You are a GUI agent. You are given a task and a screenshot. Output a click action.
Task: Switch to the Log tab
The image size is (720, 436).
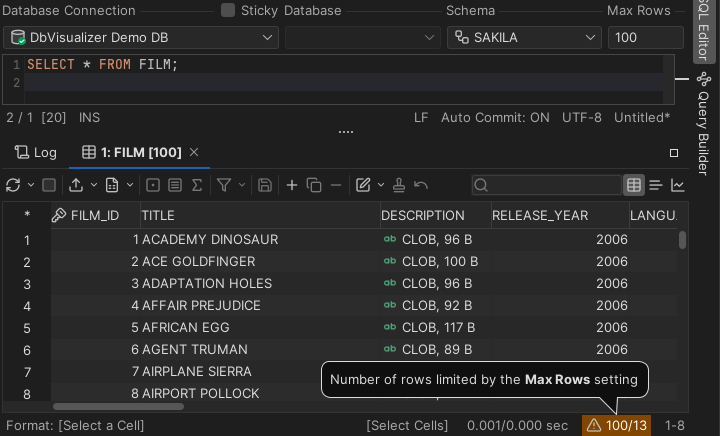[35, 152]
